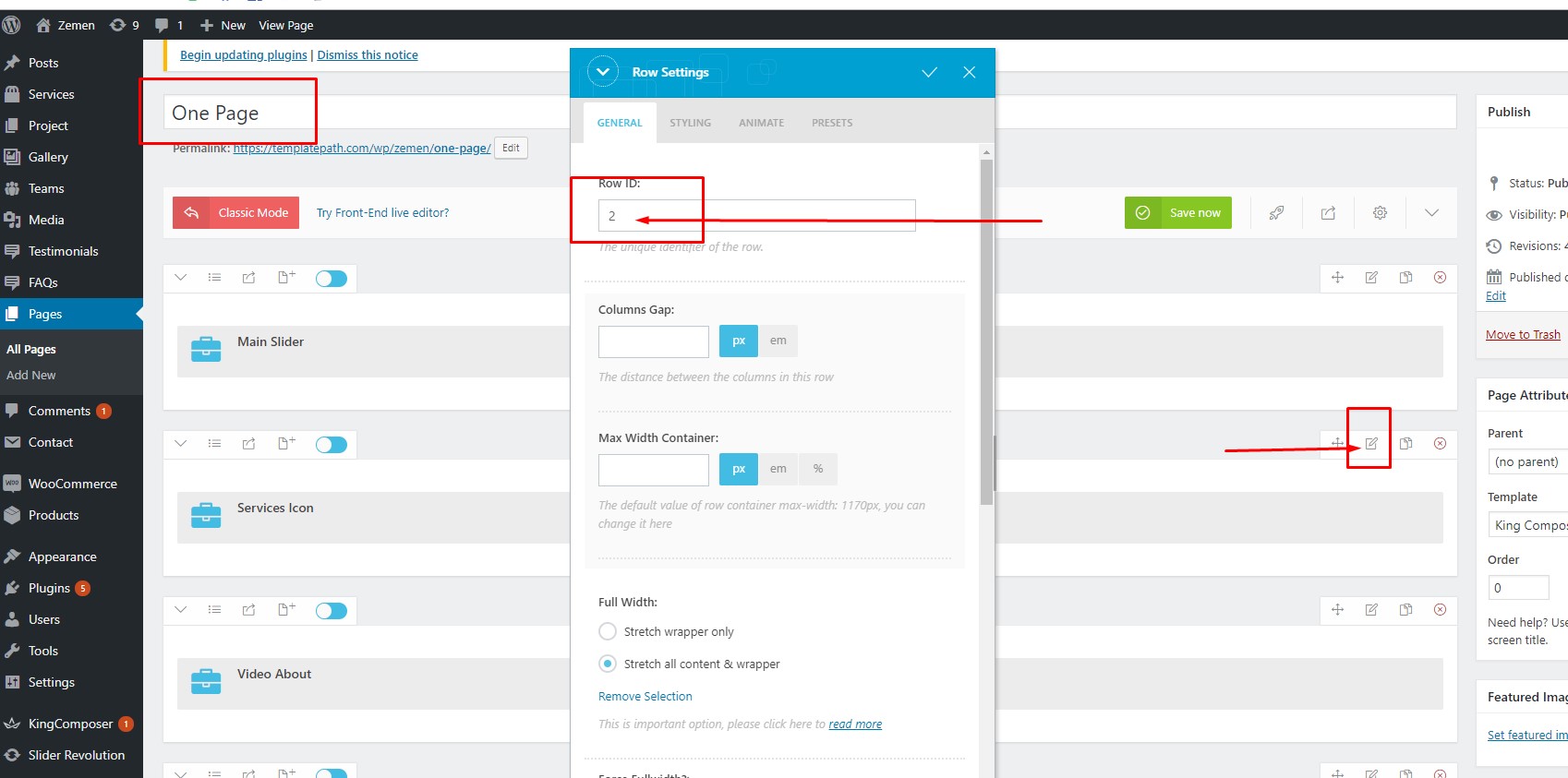Open the ANIMATE tab in Row Settings

pos(761,123)
